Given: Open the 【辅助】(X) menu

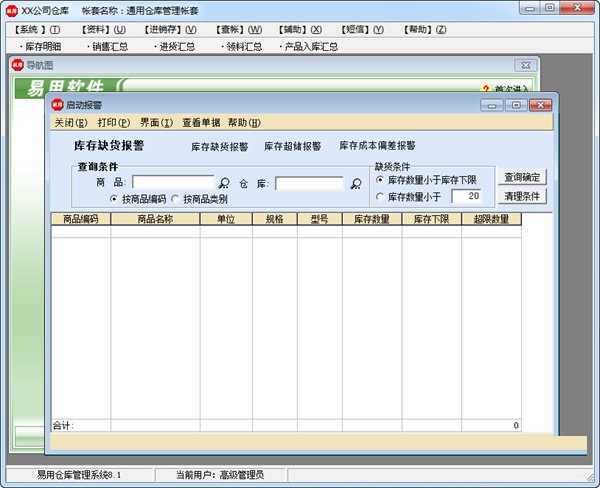Looking at the screenshot, I should coord(300,29).
